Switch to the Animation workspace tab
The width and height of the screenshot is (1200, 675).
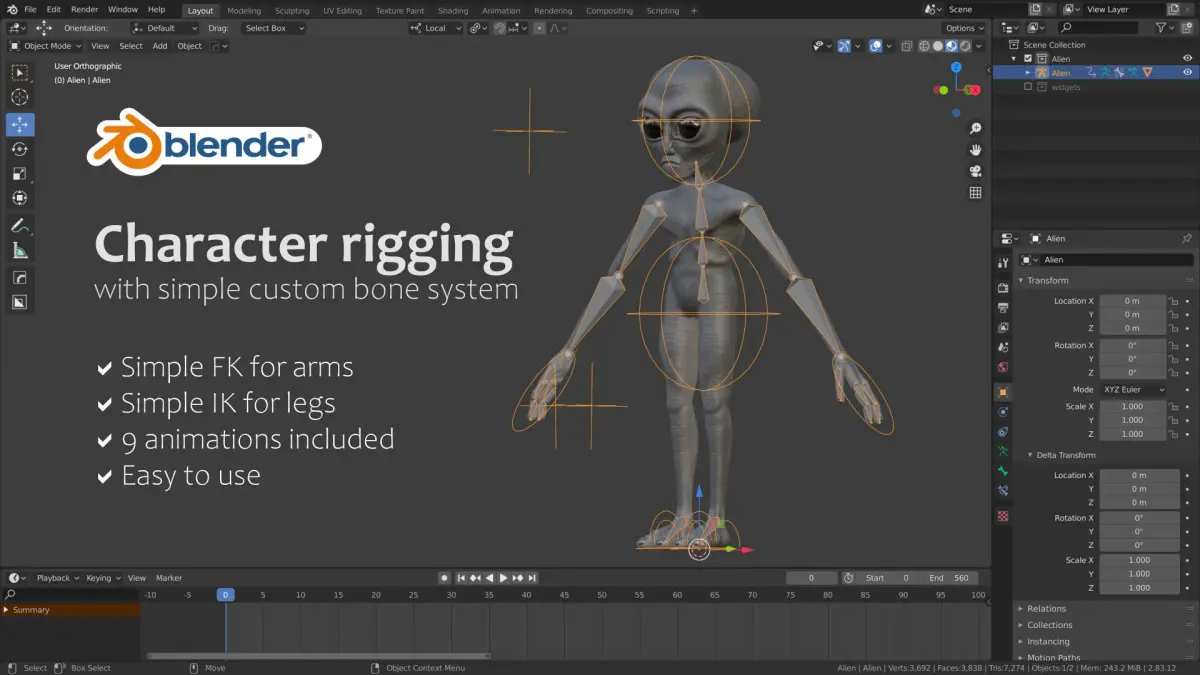point(501,11)
